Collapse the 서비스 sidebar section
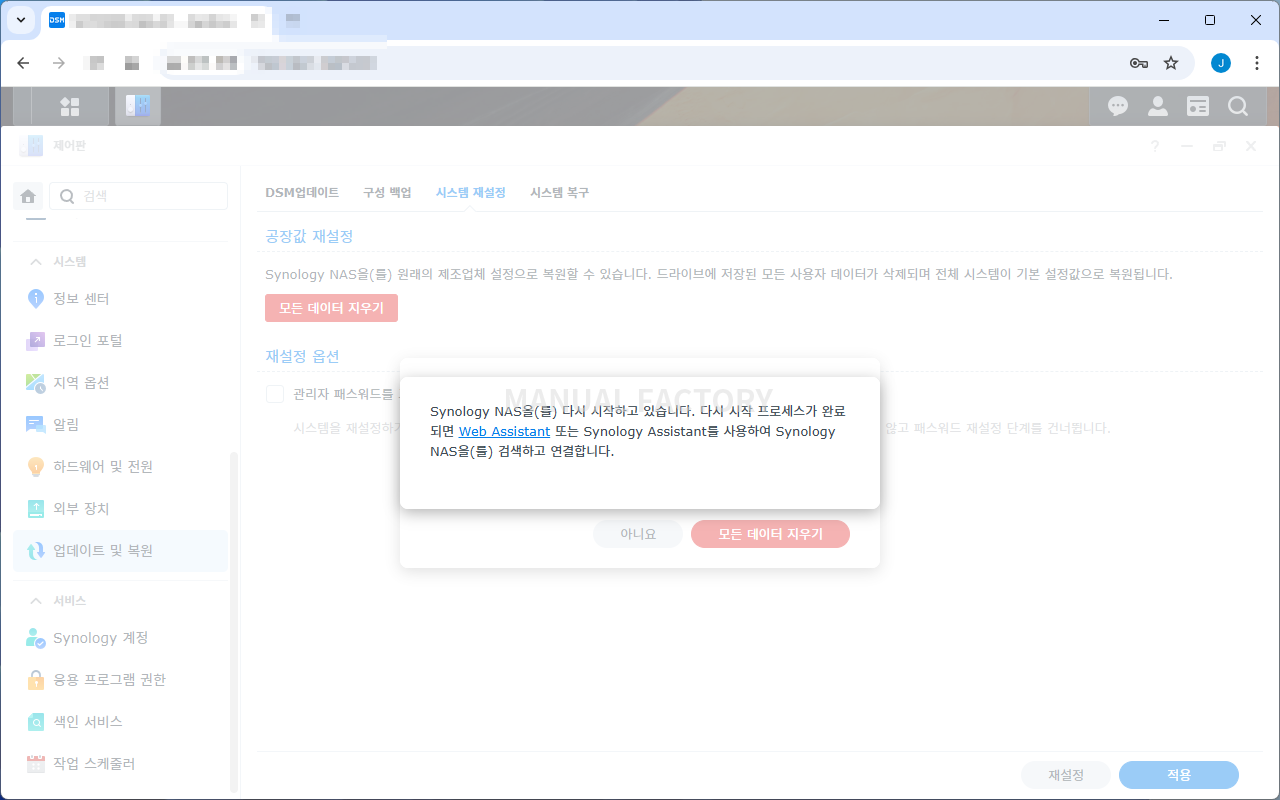The image size is (1280, 800). [x=35, y=601]
